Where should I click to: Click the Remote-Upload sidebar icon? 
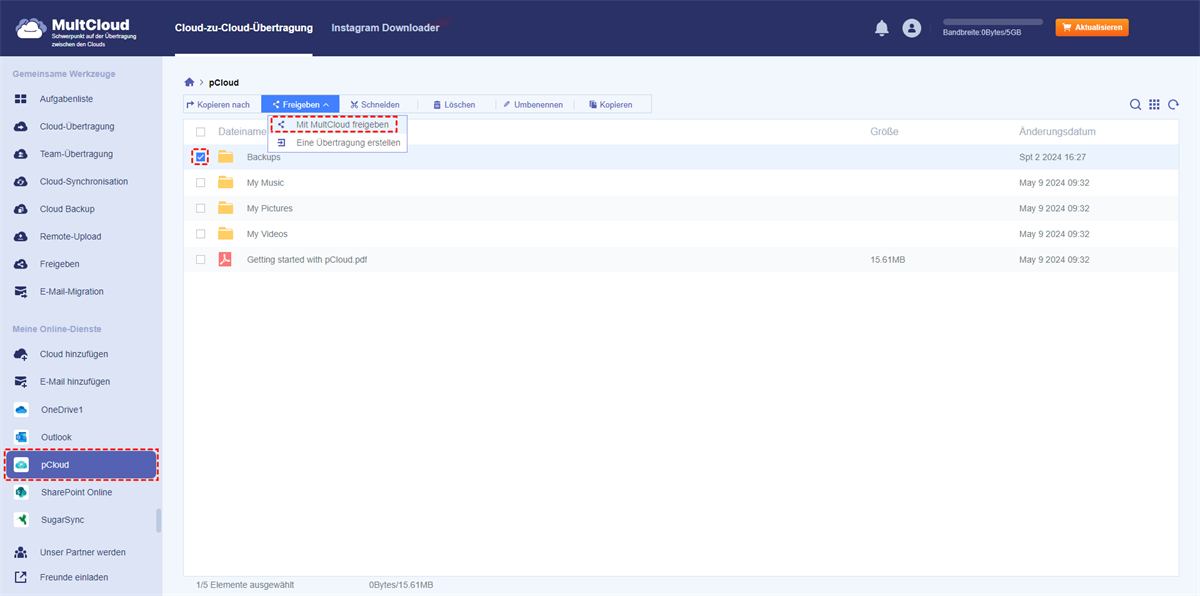click(x=21, y=237)
